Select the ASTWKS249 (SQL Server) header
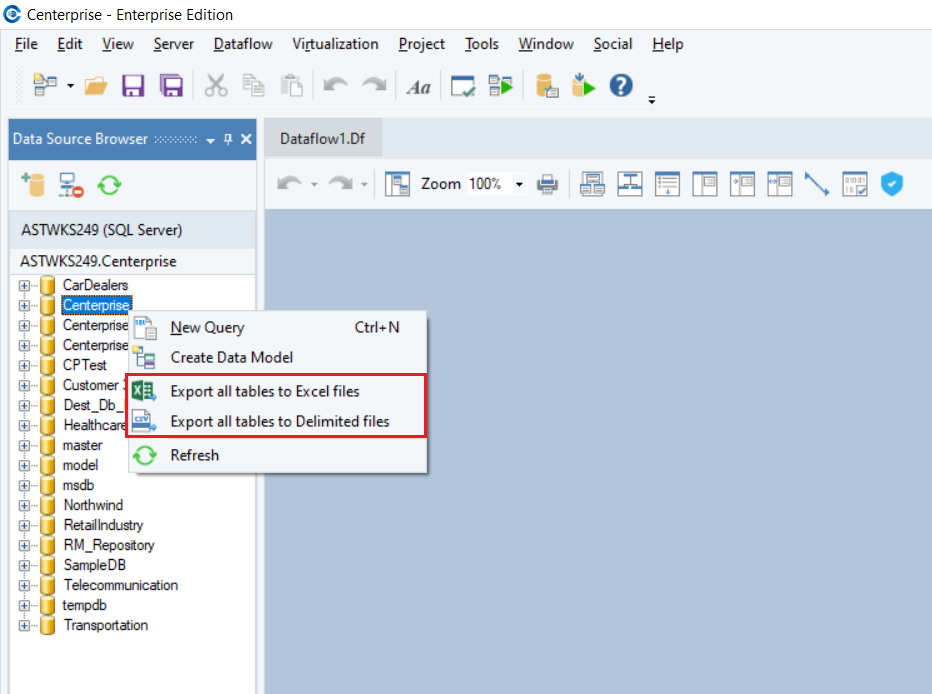Screen dimensions: 932x694 click(x=101, y=230)
